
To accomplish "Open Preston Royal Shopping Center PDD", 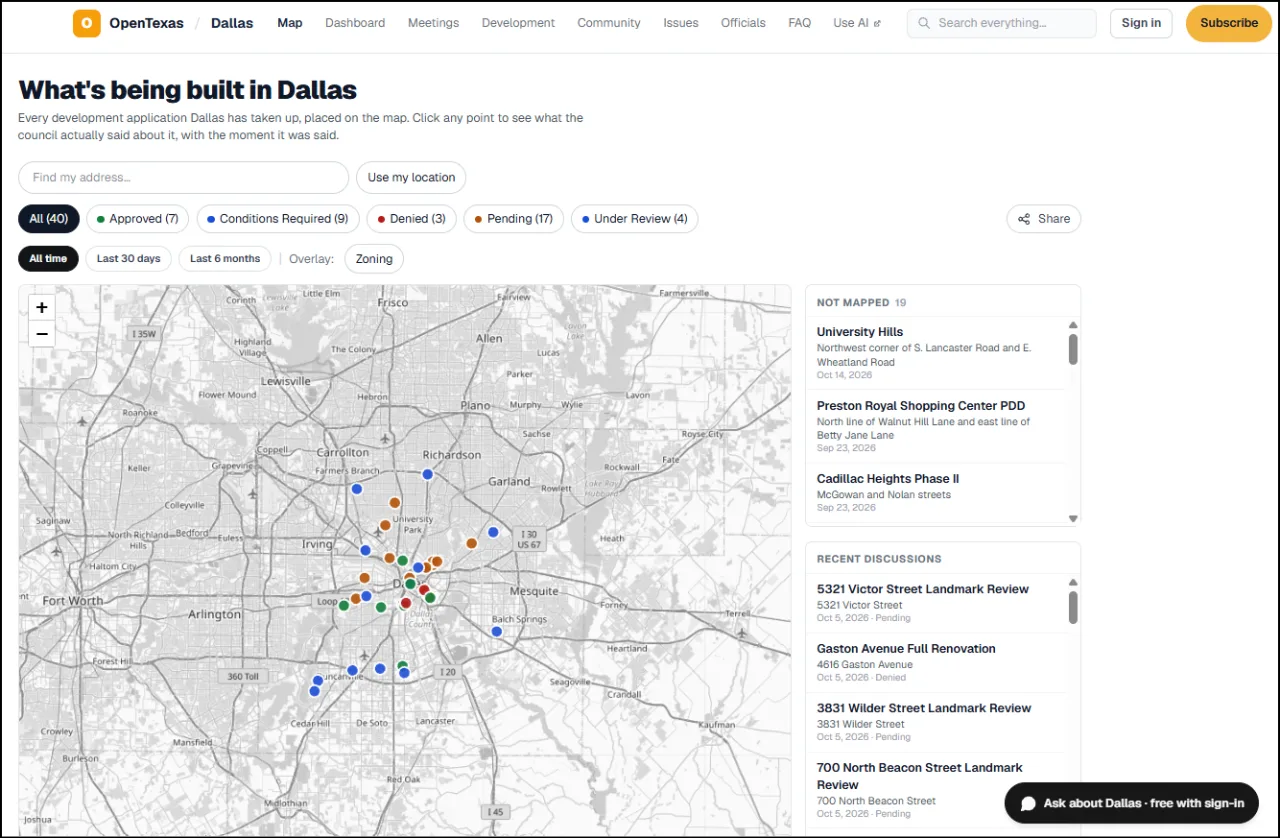I will (x=936, y=426).
